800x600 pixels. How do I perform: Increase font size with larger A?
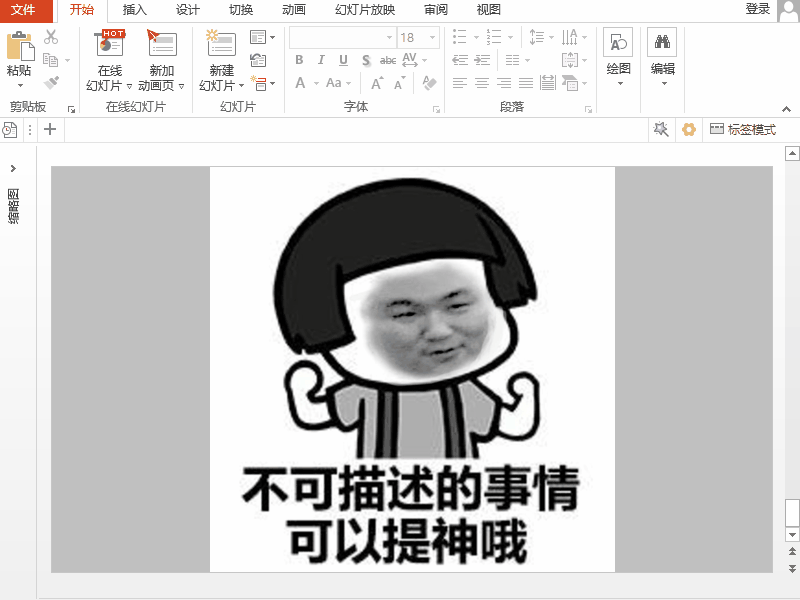coord(377,83)
